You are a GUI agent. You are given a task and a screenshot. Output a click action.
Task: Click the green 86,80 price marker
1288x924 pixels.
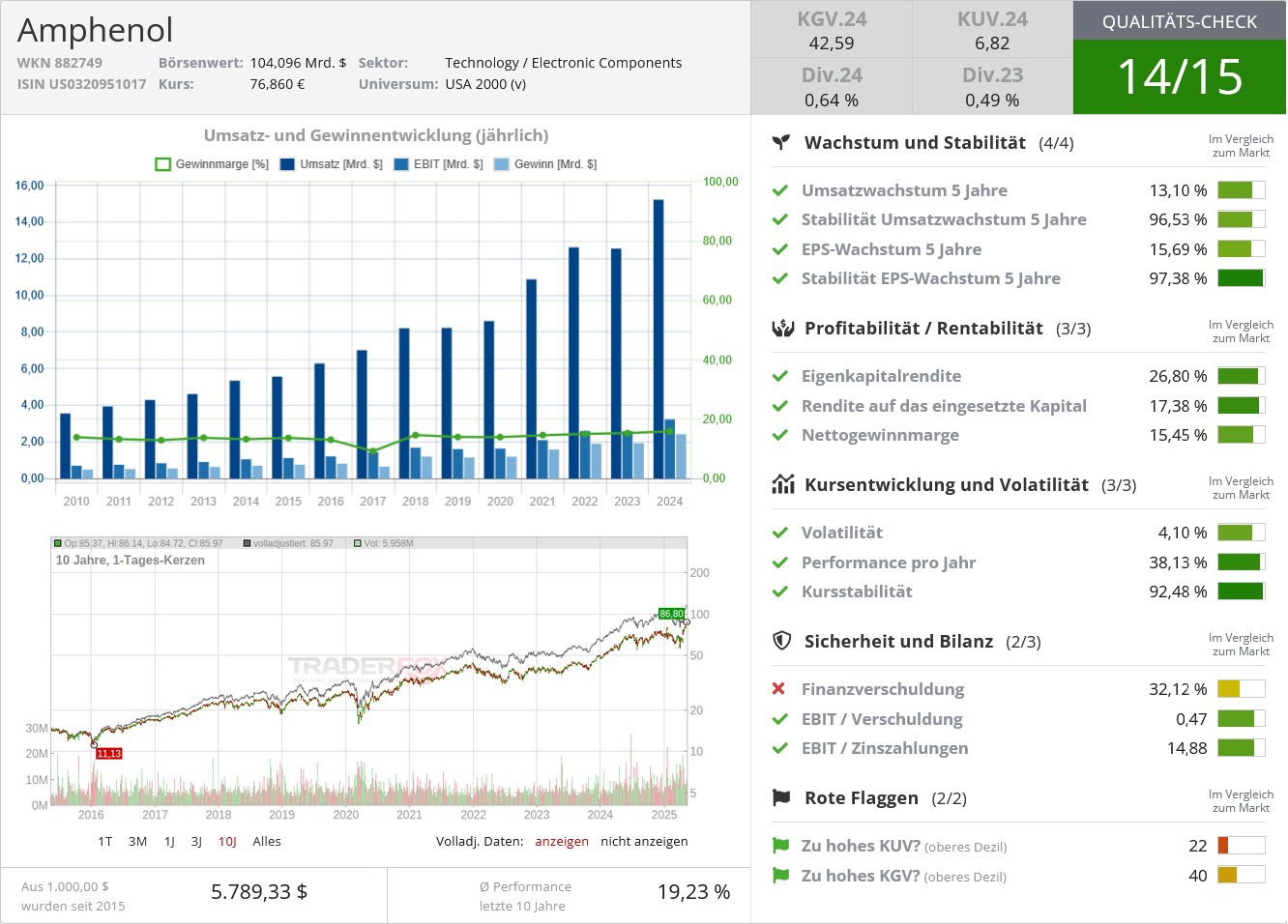click(671, 614)
